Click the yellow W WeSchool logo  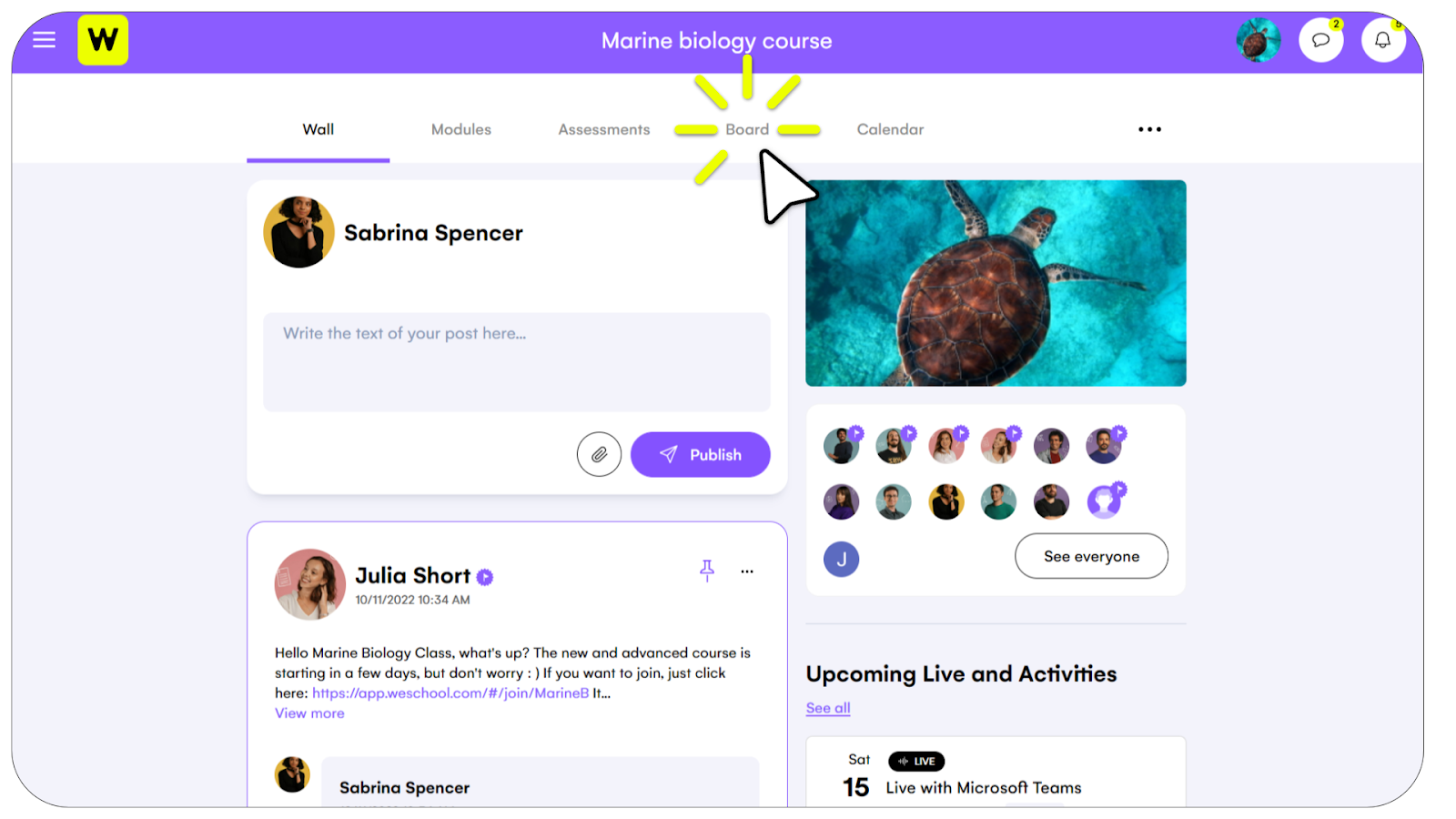(x=103, y=40)
